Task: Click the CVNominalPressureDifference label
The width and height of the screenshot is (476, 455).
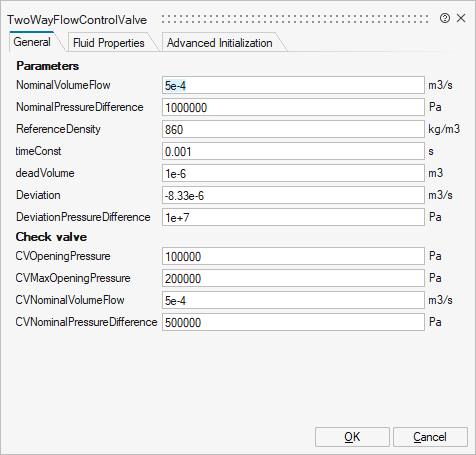Action: click(86, 322)
